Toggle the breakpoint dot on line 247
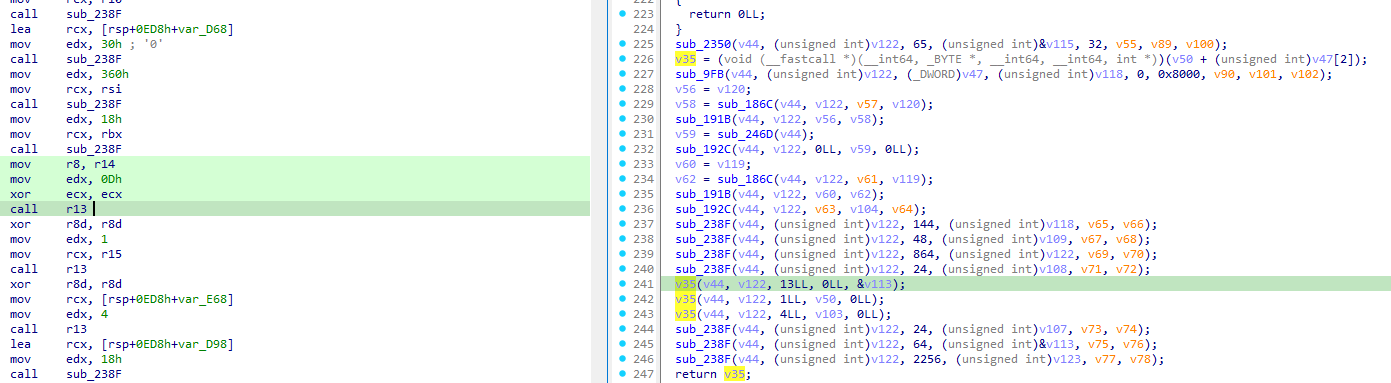Screen dimensions: 1391x383 (623, 374)
